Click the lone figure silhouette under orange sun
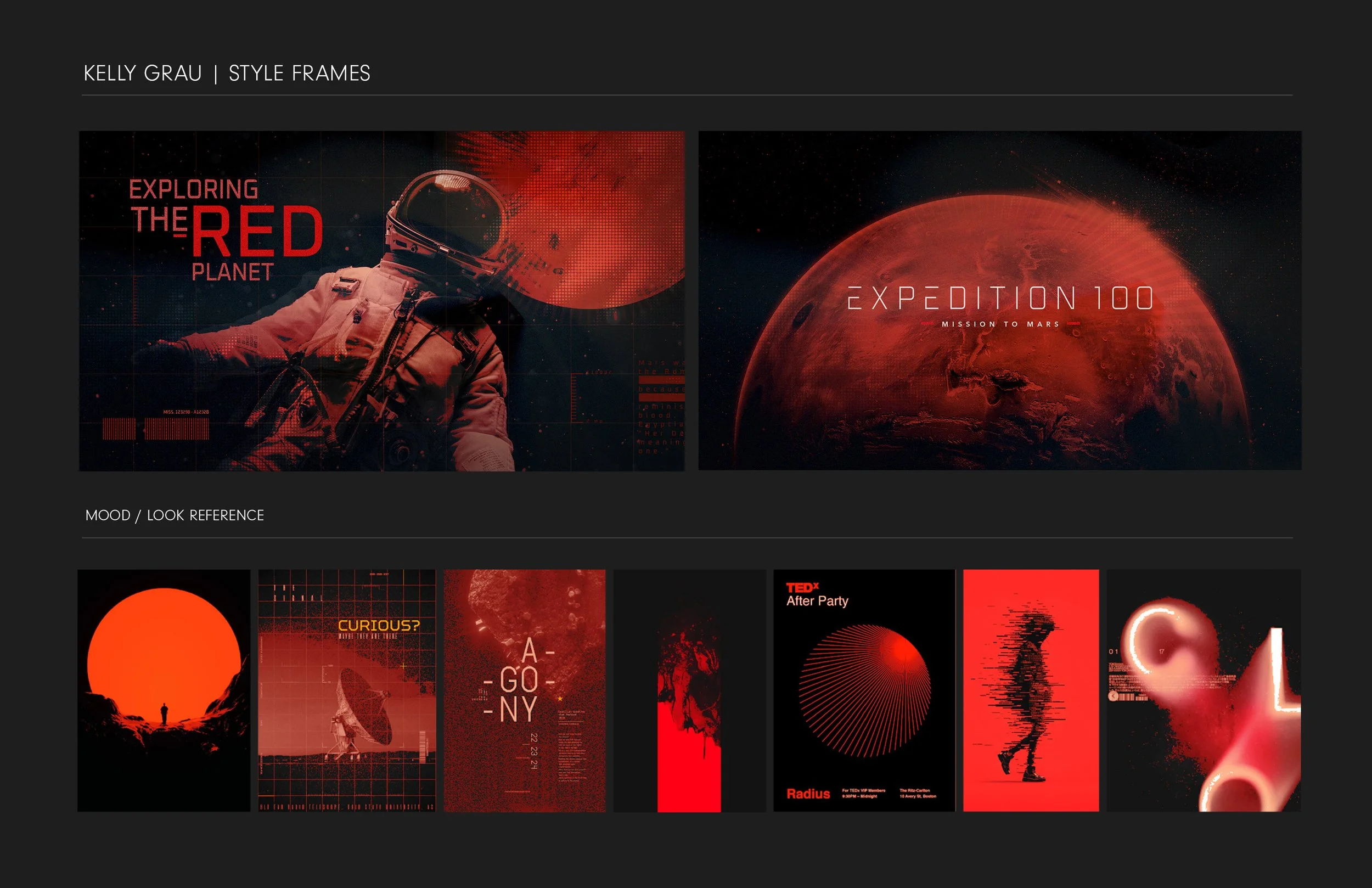The height and width of the screenshot is (888, 1372). (164, 714)
